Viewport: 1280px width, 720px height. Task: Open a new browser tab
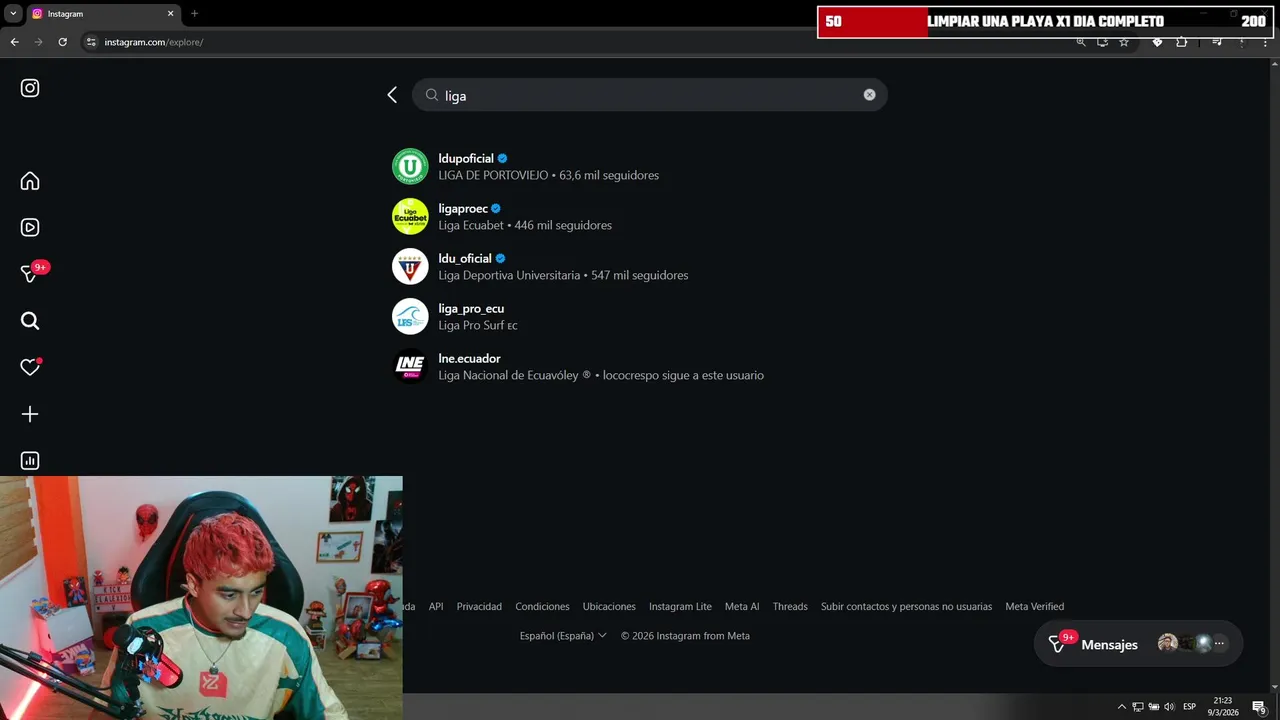(194, 14)
